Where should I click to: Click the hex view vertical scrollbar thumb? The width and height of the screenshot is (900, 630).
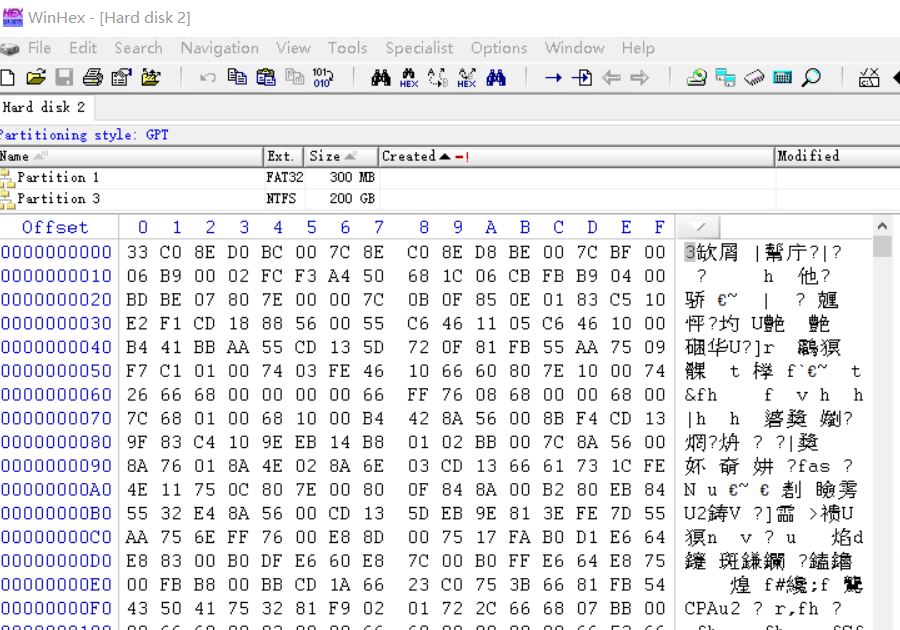click(882, 246)
